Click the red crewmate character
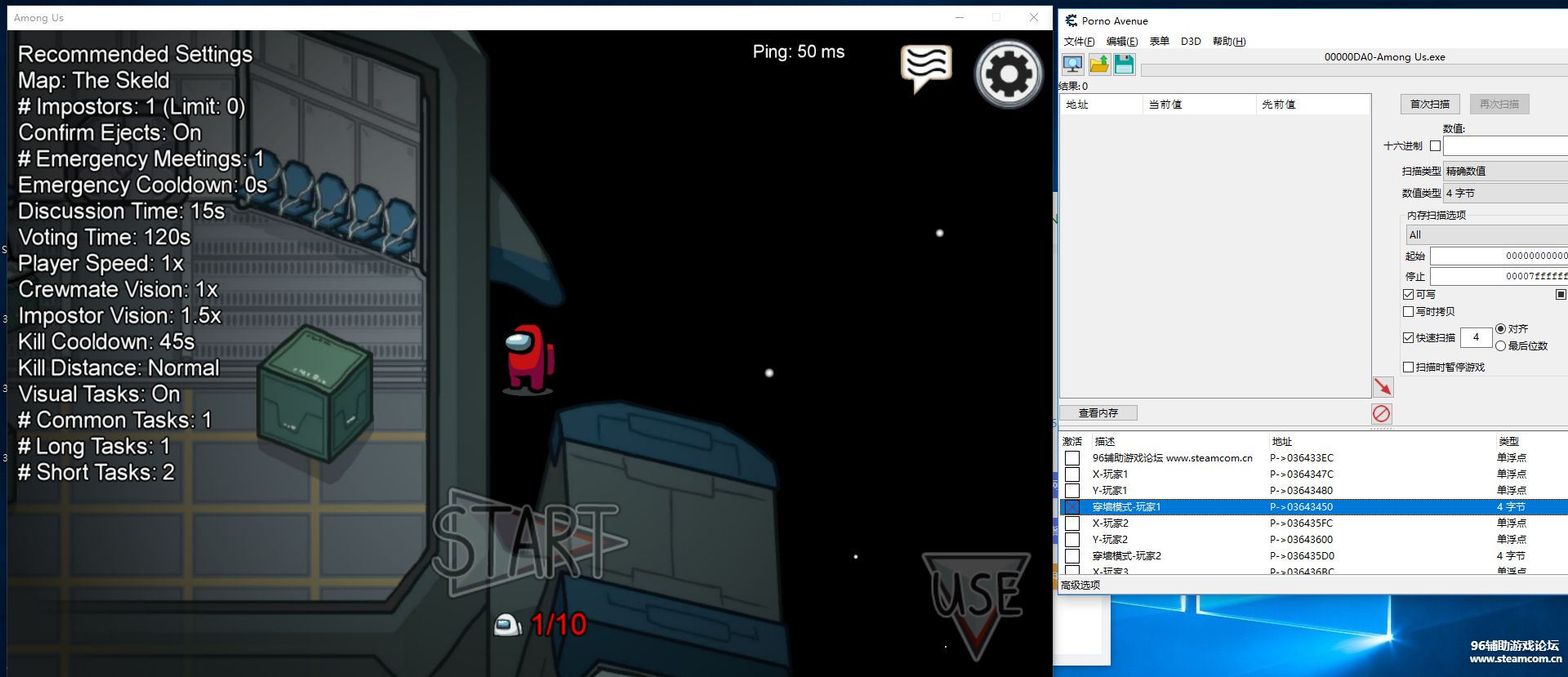 pos(528,359)
